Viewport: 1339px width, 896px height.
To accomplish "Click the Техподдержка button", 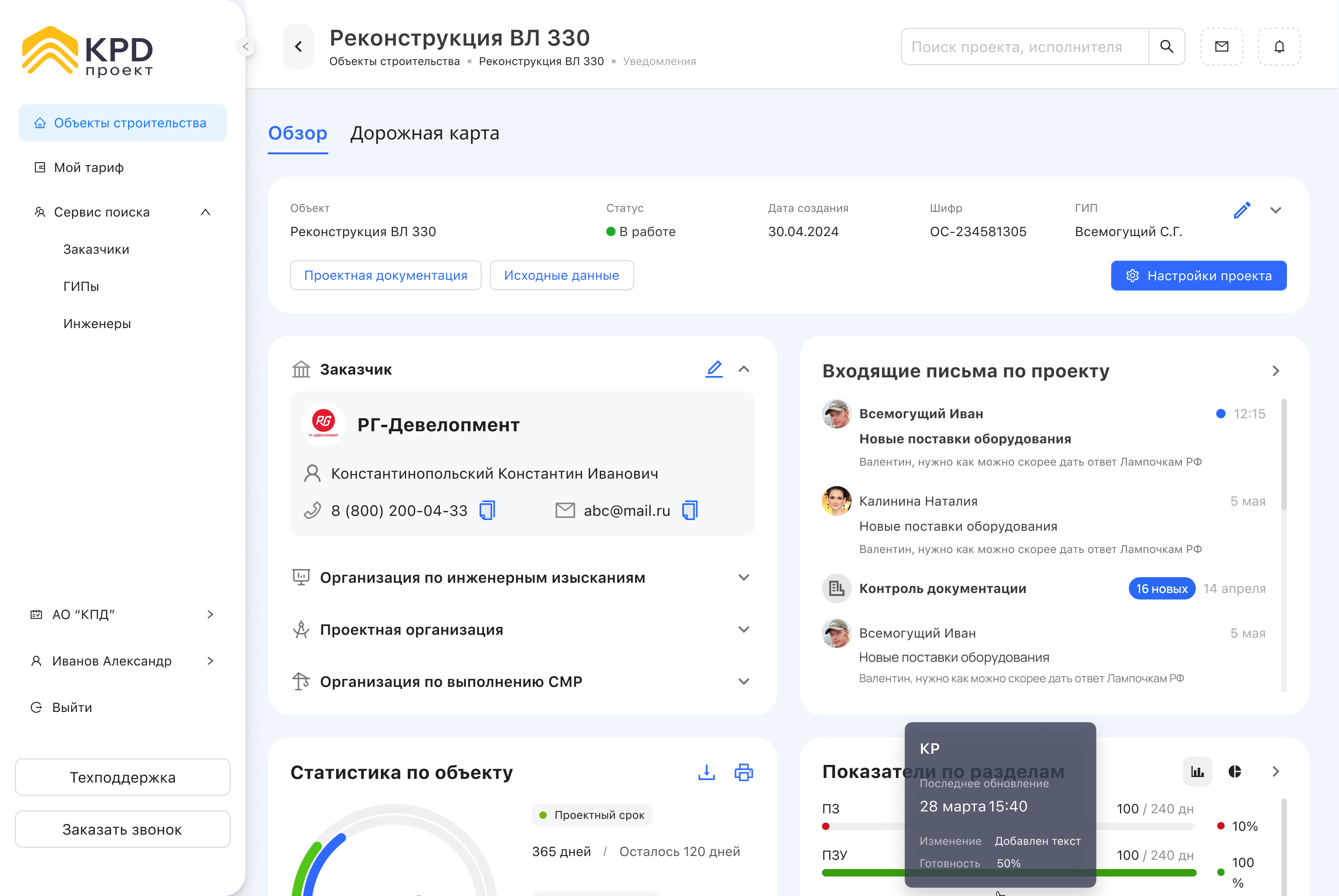I will (x=123, y=777).
